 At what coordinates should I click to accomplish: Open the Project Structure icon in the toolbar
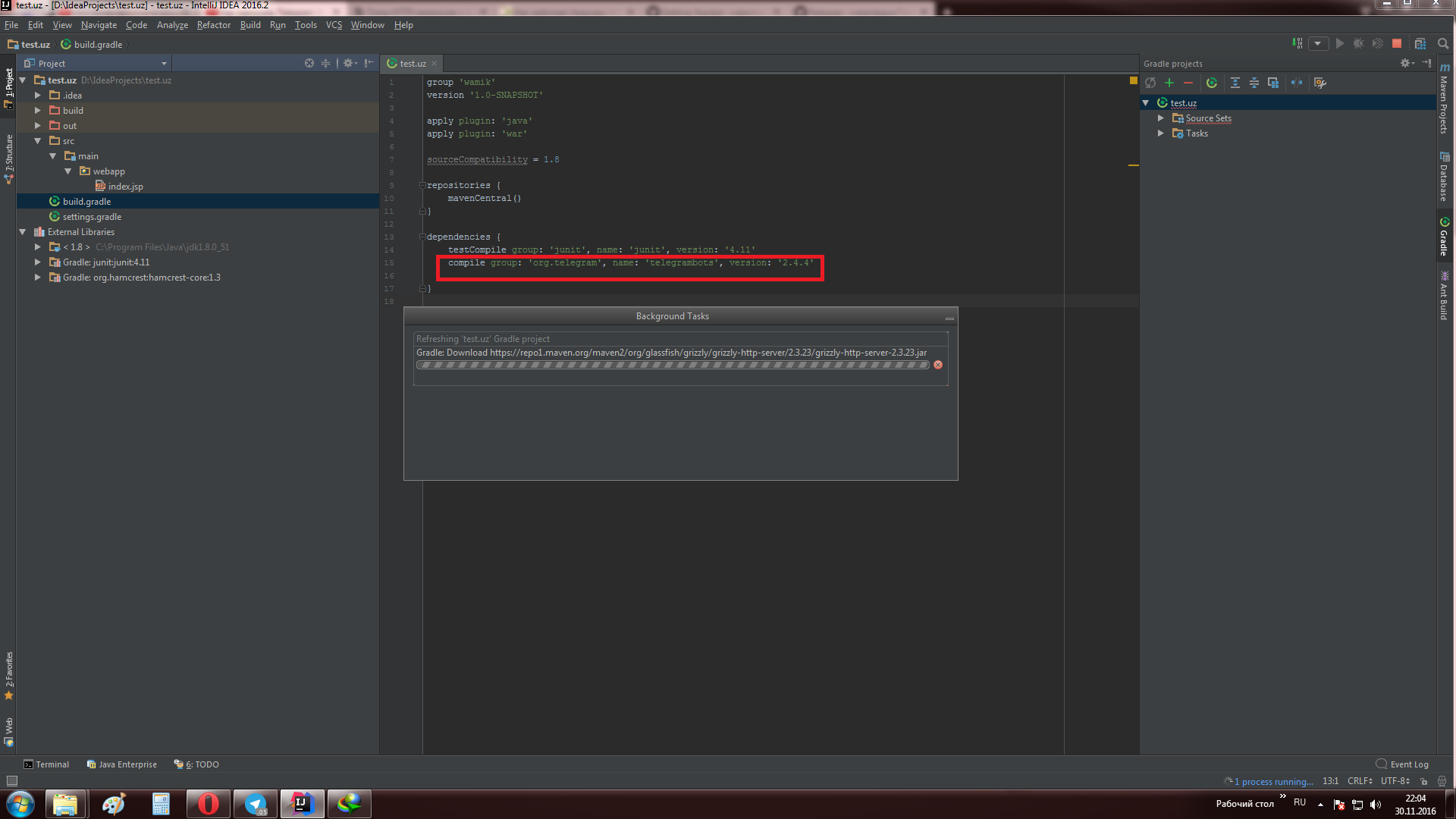[1420, 44]
